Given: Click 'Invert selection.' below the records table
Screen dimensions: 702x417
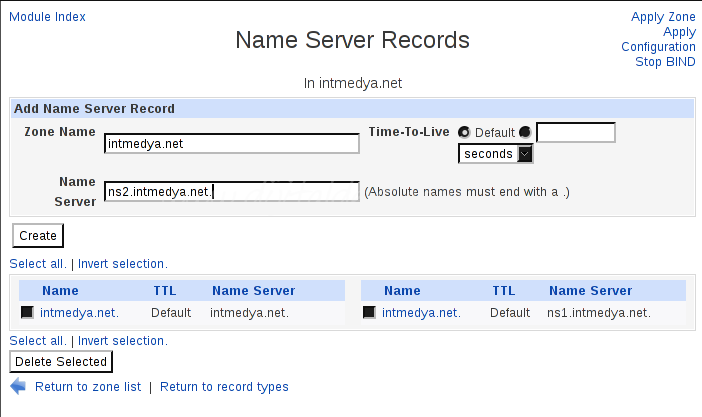Looking at the screenshot, I should [123, 341].
